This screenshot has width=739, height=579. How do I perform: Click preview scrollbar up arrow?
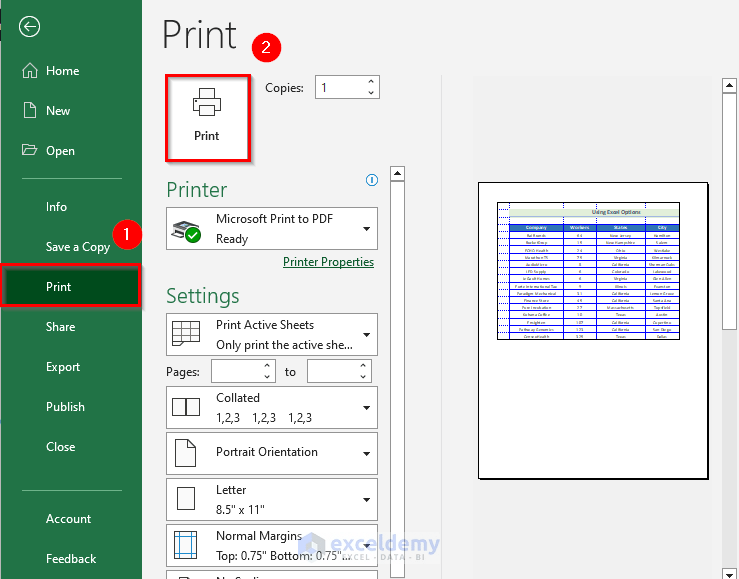tap(729, 85)
